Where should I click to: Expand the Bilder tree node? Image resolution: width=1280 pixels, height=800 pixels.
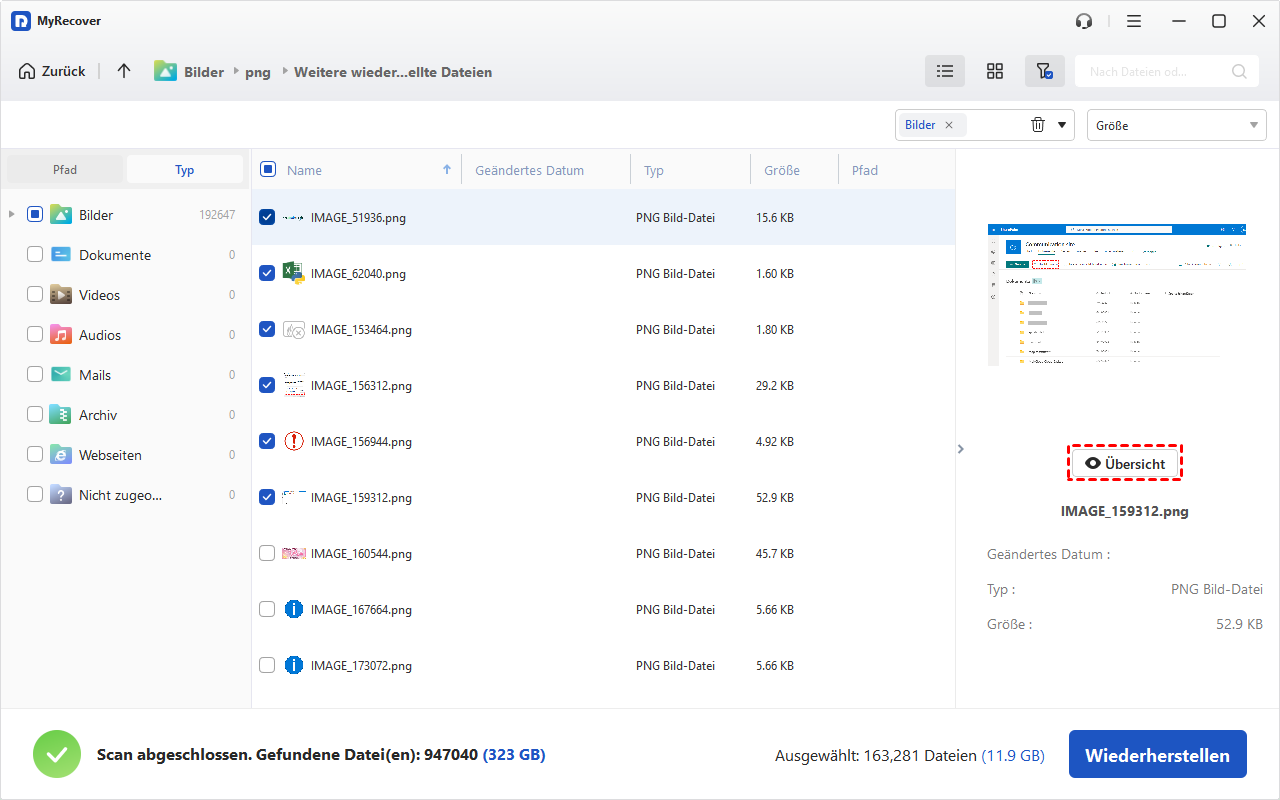(x=12, y=215)
